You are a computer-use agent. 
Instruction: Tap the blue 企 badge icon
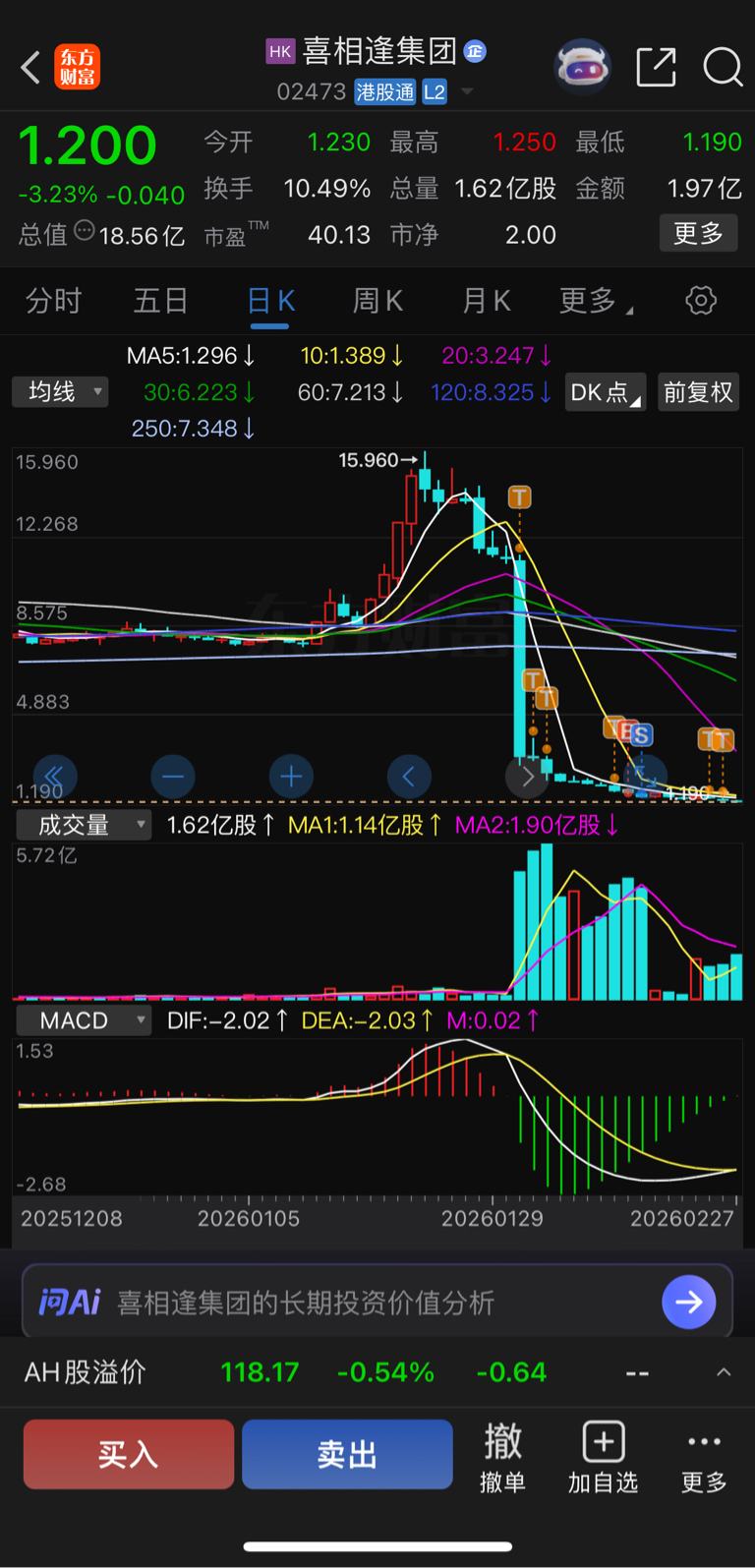coord(475,51)
